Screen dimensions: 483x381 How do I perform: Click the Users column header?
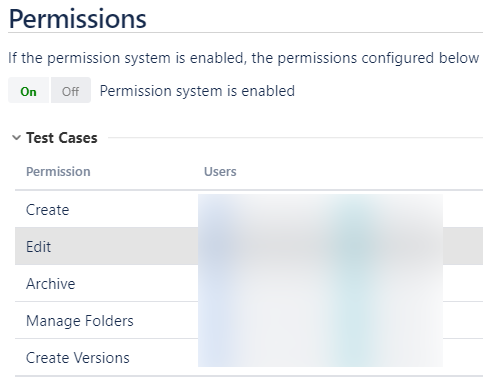pos(220,172)
